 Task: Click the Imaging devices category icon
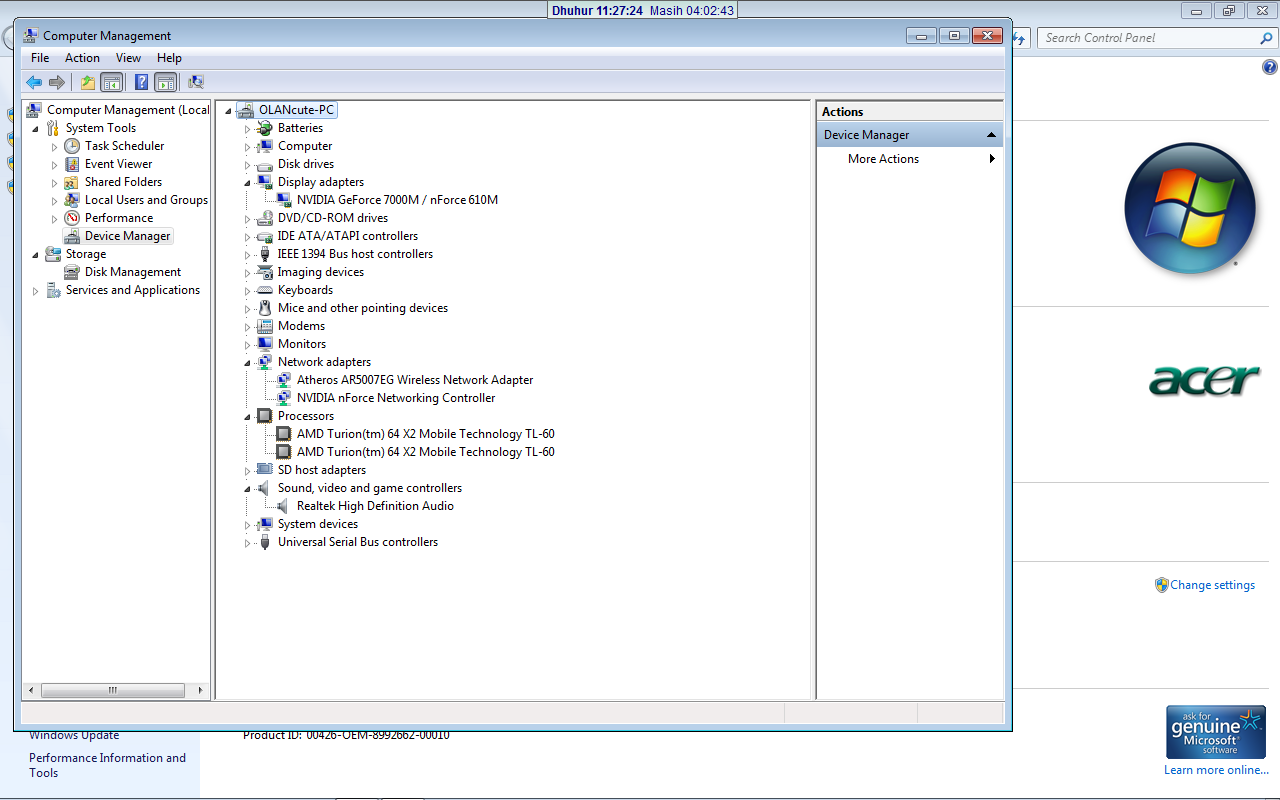coord(264,272)
